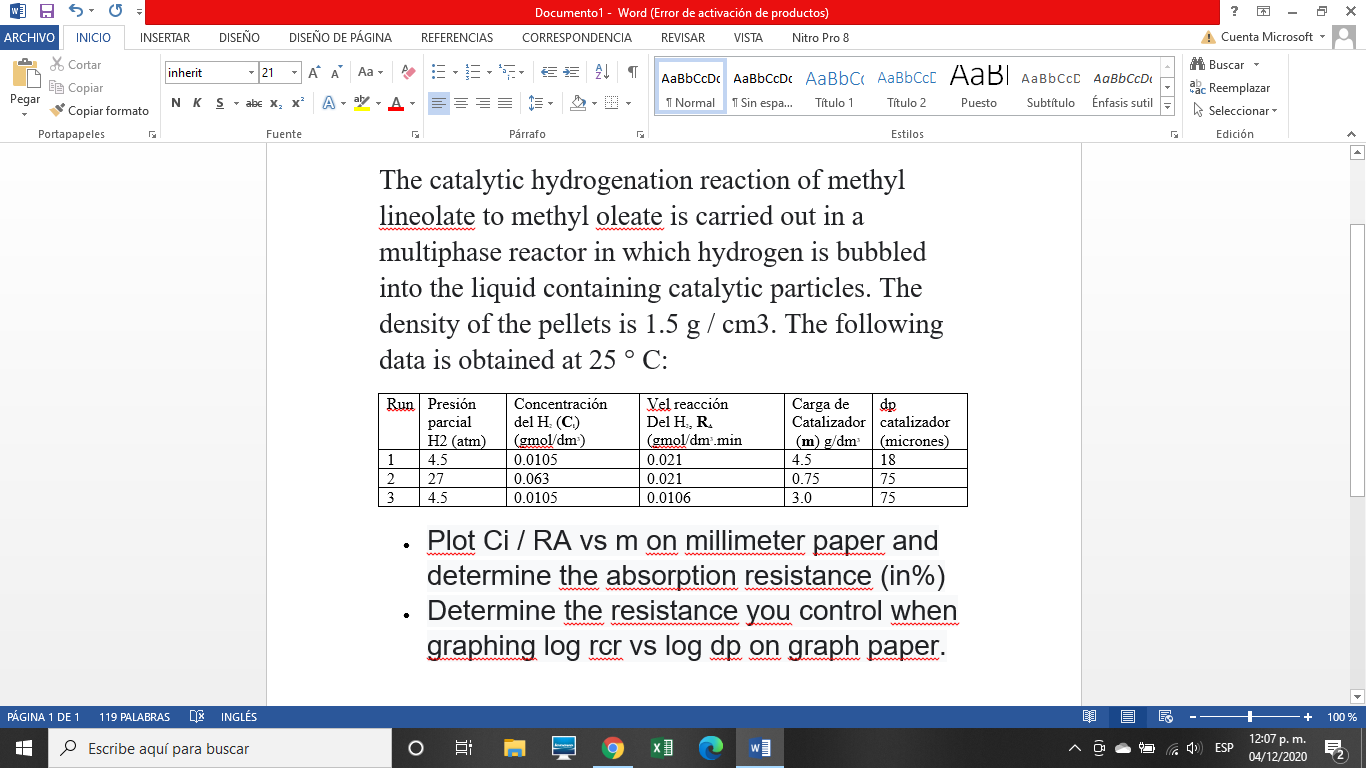Check spelling via the status bar proofing icon
Image resolution: width=1366 pixels, height=768 pixels.
(197, 717)
